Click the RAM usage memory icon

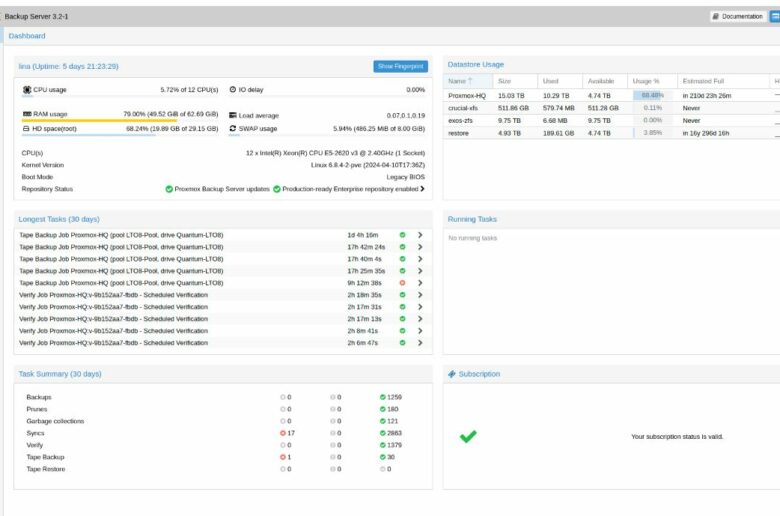[x=27, y=114]
